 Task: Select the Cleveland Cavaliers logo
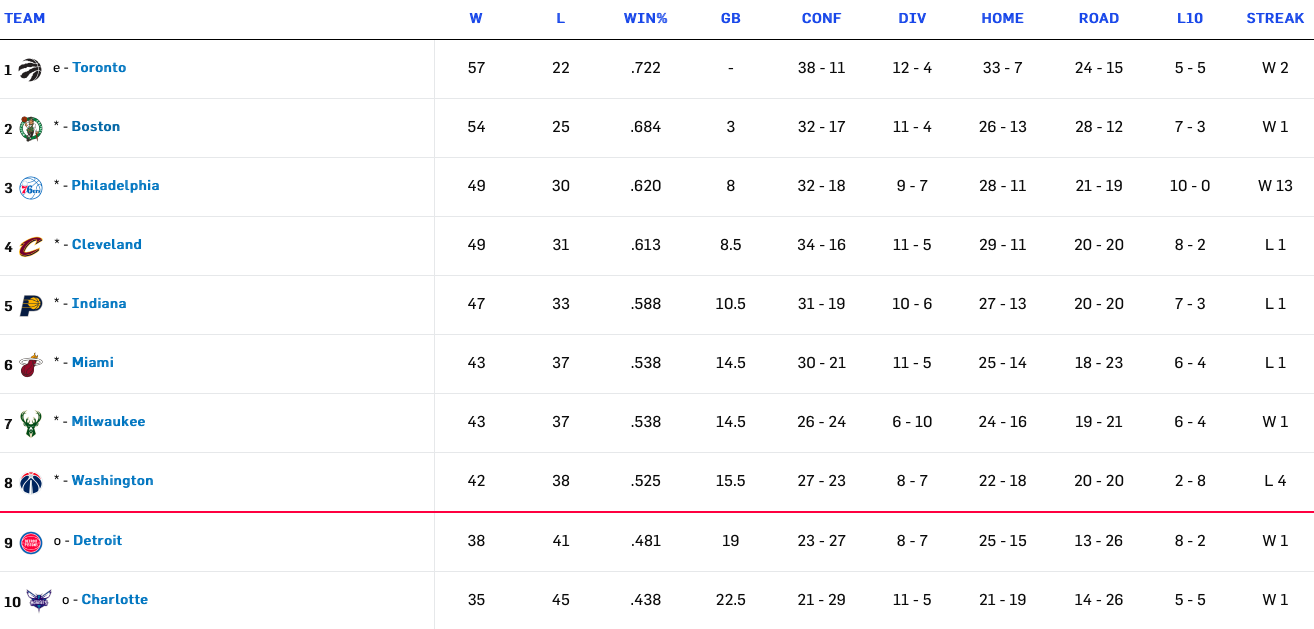click(30, 246)
